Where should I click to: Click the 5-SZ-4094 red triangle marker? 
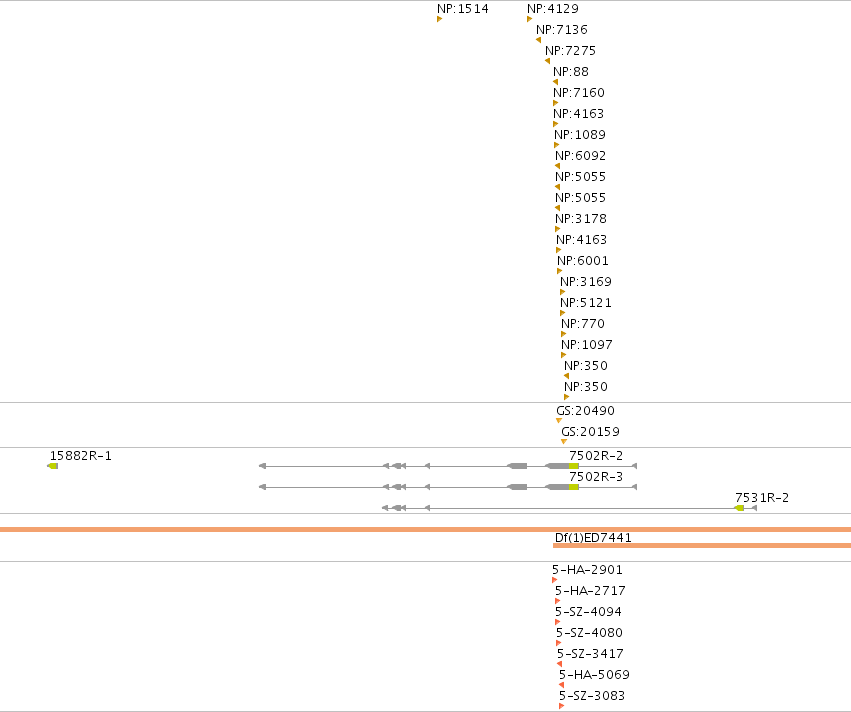coord(557,622)
